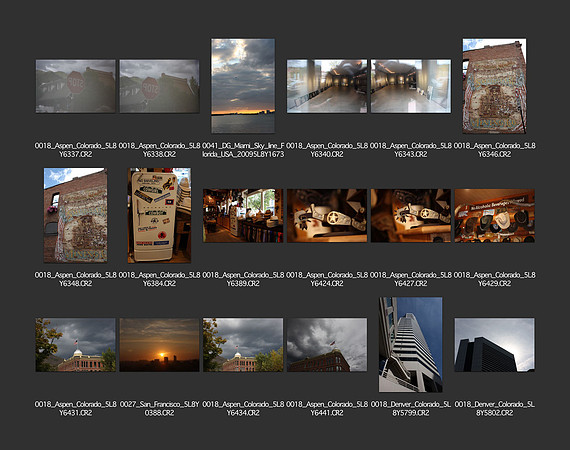Select the spurs close-up thumbnail Y6427

[411, 216]
